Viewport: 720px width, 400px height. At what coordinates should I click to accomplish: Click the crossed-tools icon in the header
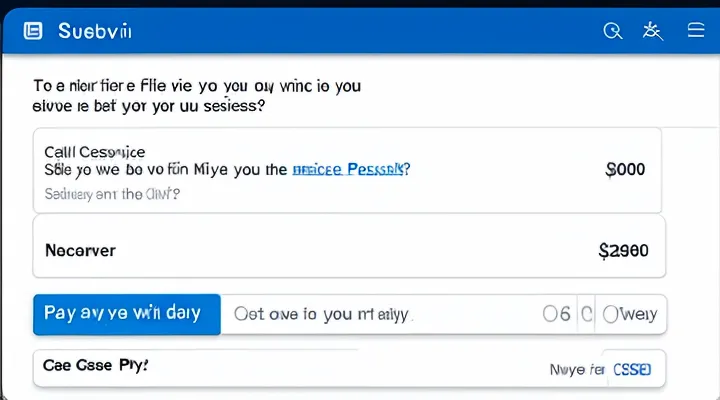tap(653, 31)
